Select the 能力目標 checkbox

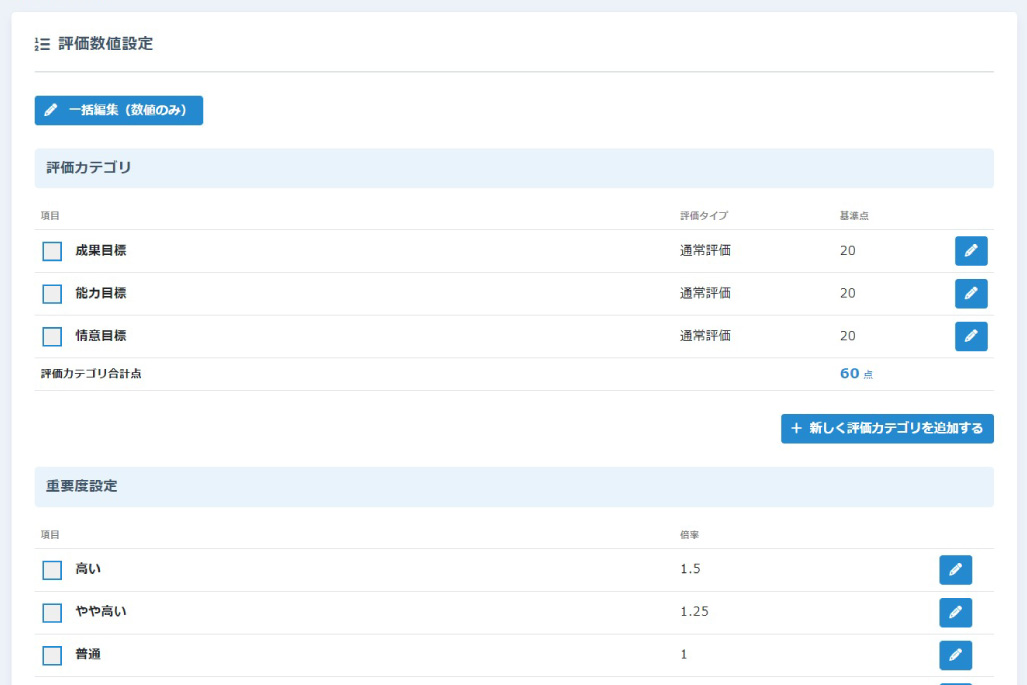coord(52,294)
